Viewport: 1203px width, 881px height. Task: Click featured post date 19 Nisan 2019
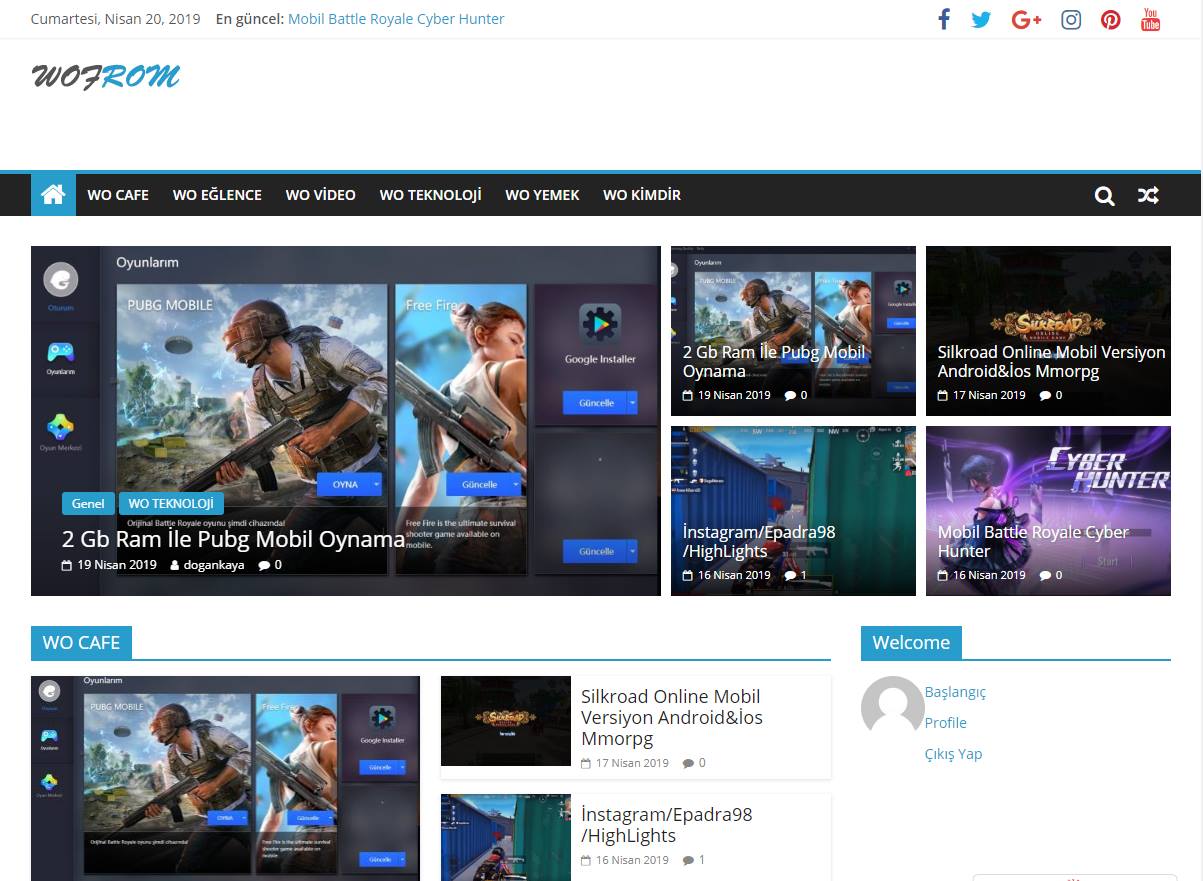(x=109, y=565)
